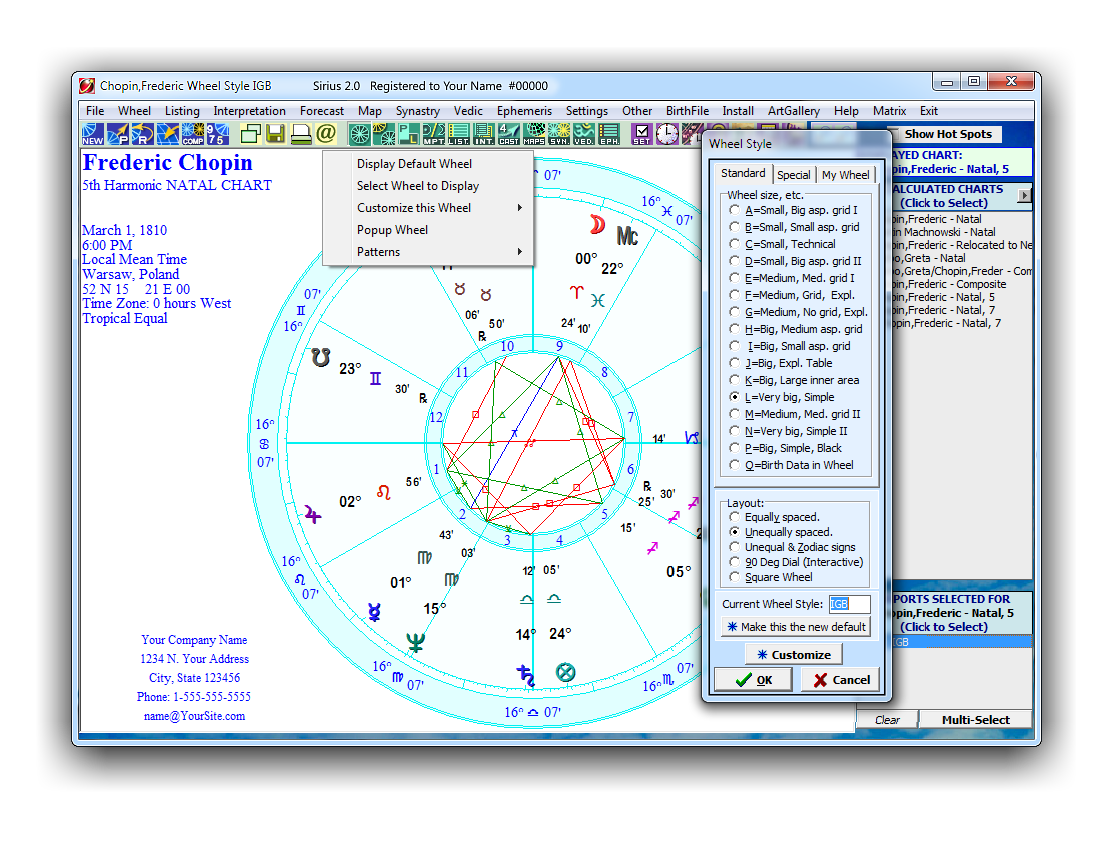Click the single wheel chart icon
Screen dimensions: 1112x856
point(360,134)
